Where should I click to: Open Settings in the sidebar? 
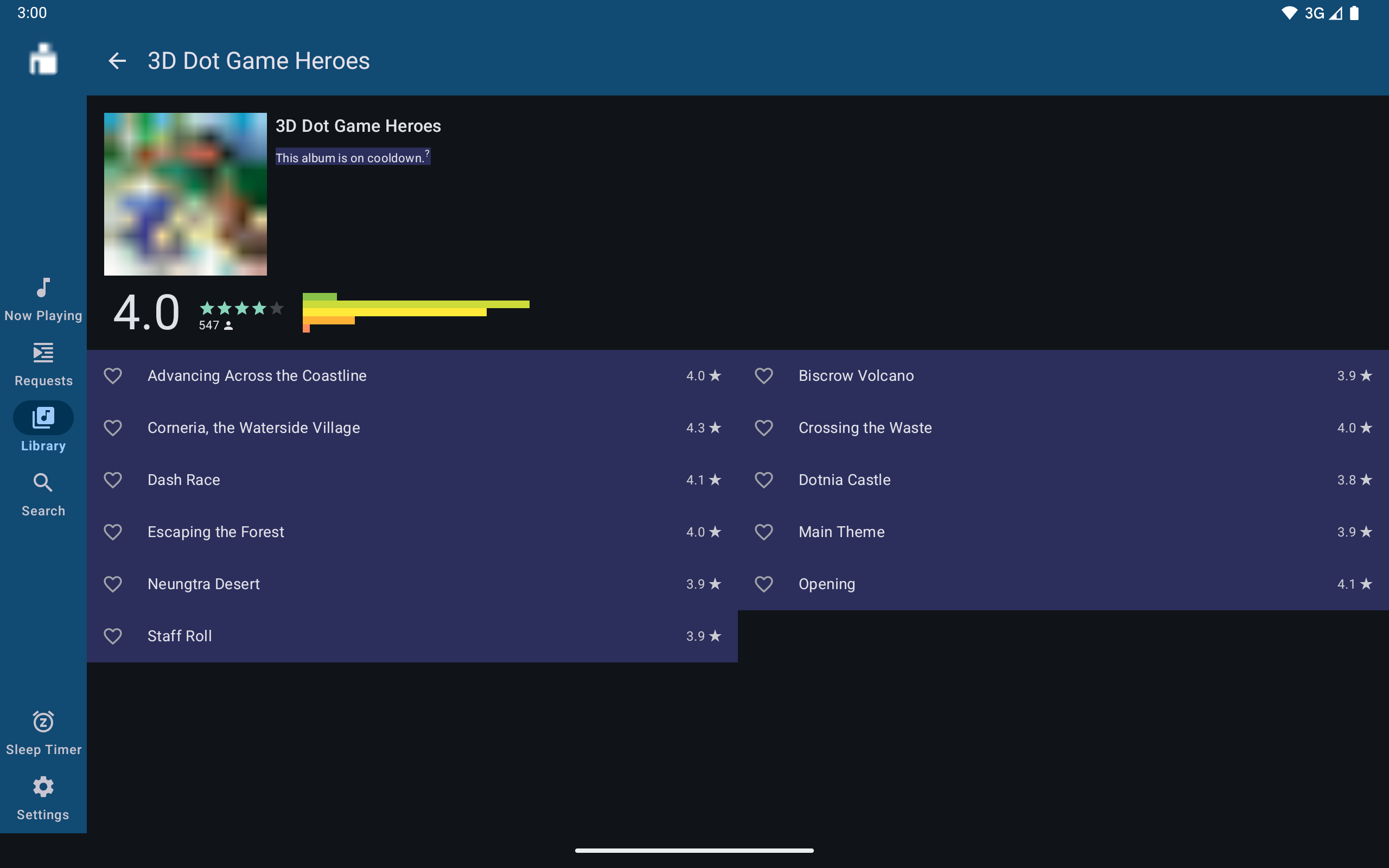point(43,799)
